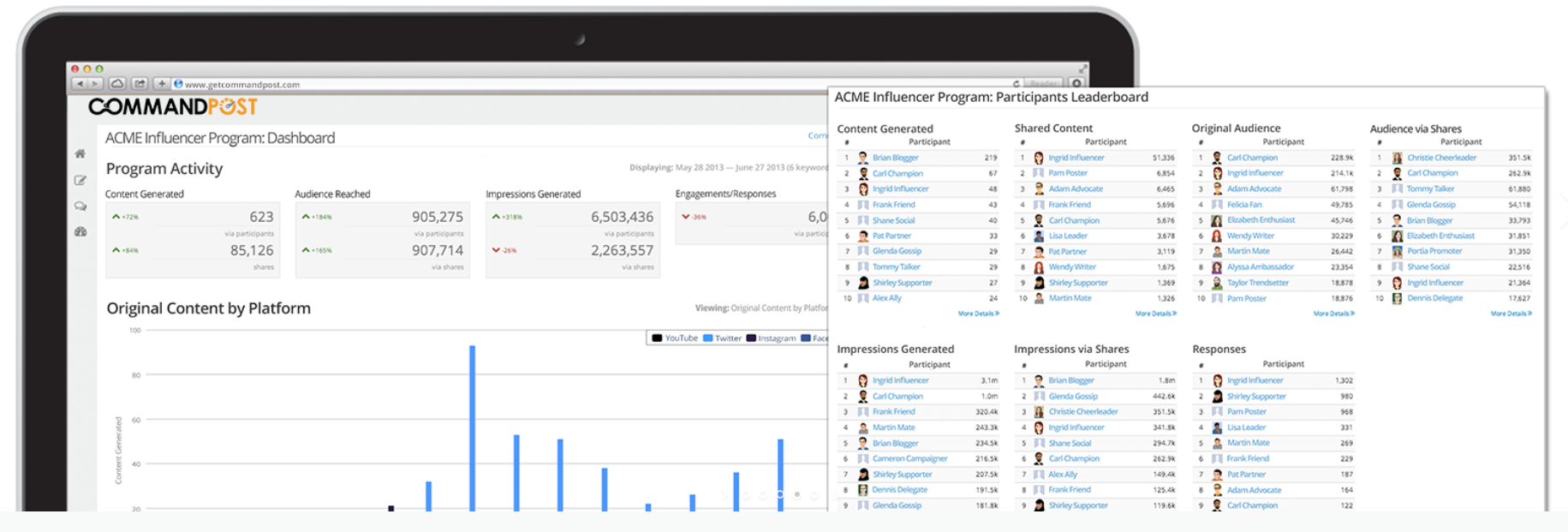Go forward using the browser forward arrow

(95, 84)
